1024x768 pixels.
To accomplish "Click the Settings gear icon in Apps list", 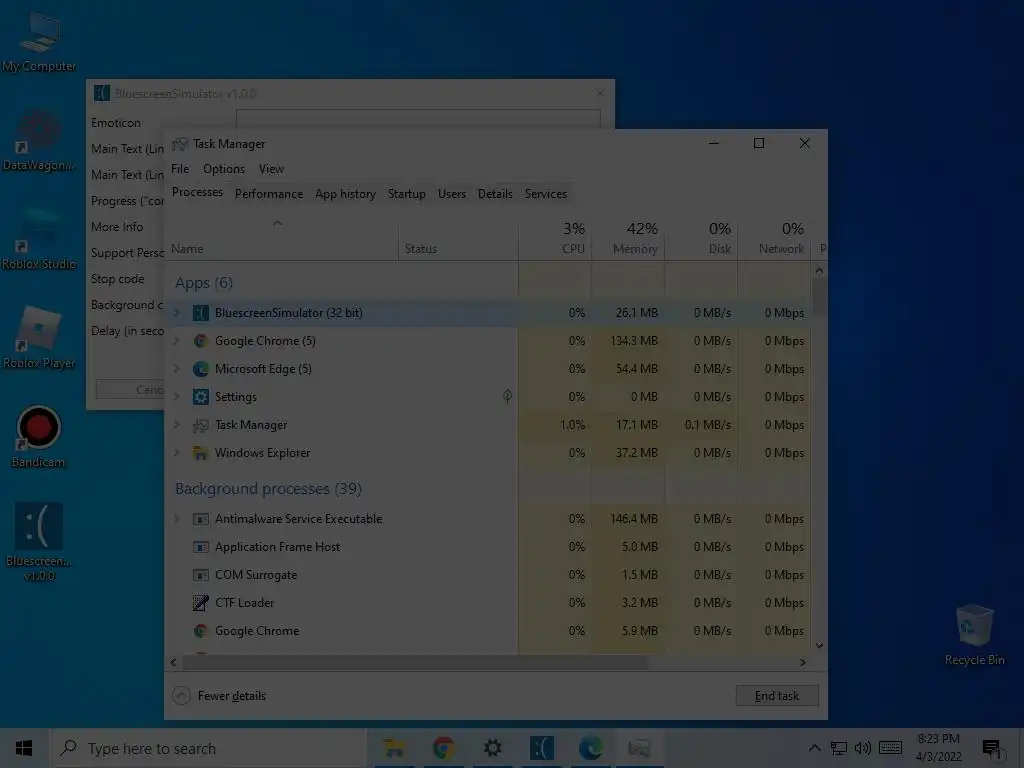I will 200,397.
